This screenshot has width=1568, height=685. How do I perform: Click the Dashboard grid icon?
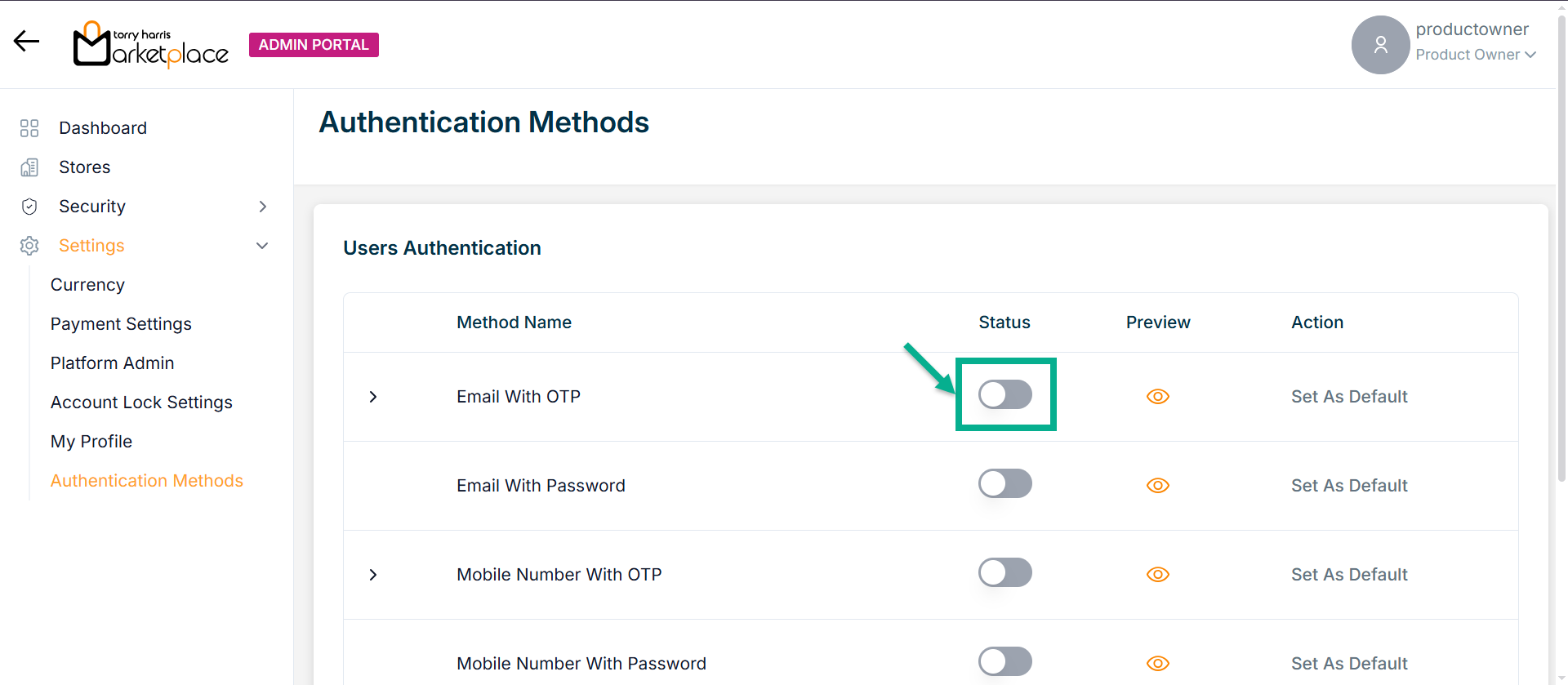(x=29, y=128)
